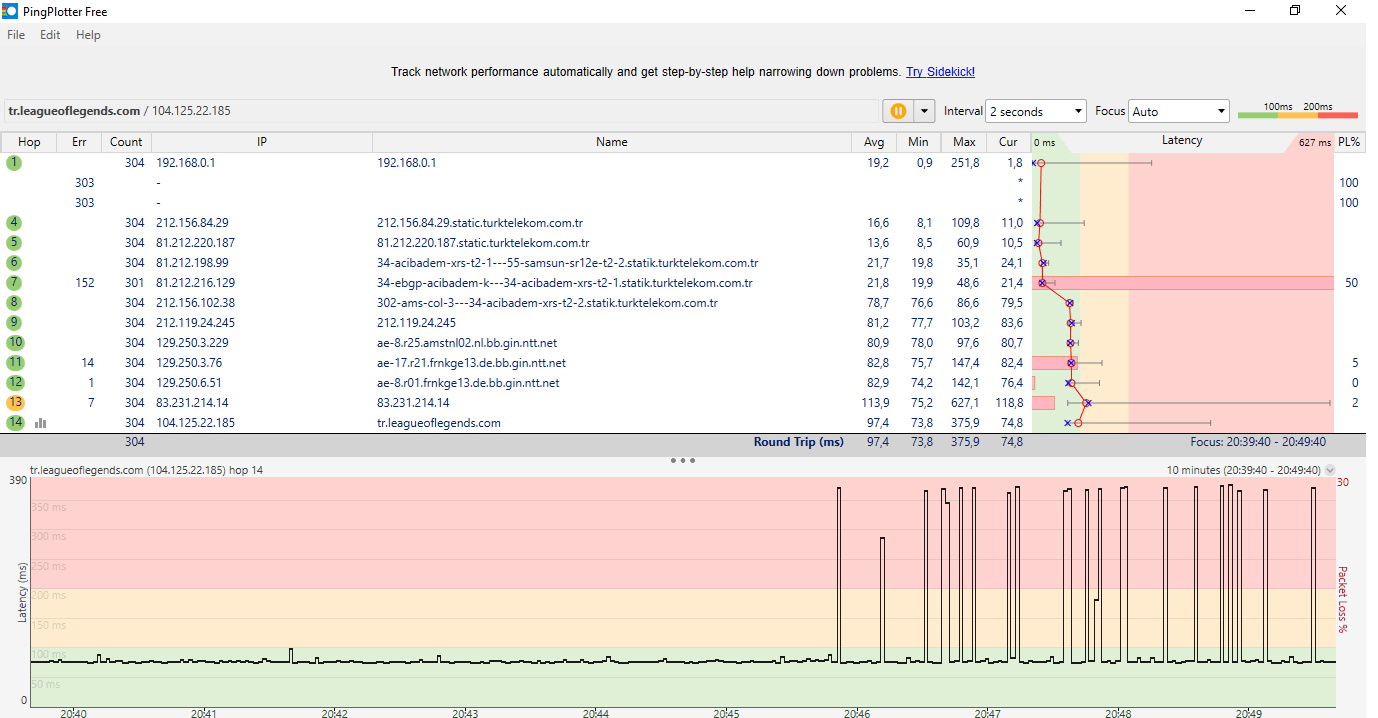The image size is (1378, 718).
Task: Select hop 11 green circle icon
Action: (x=15, y=362)
